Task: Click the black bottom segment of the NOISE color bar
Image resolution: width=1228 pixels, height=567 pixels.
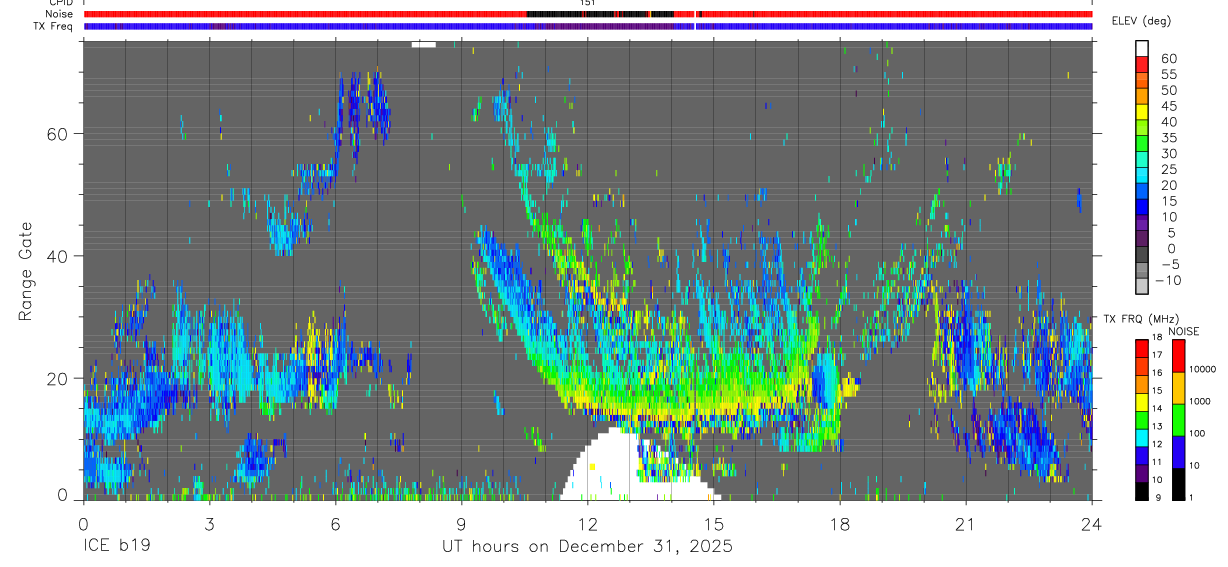Action: point(1178,483)
